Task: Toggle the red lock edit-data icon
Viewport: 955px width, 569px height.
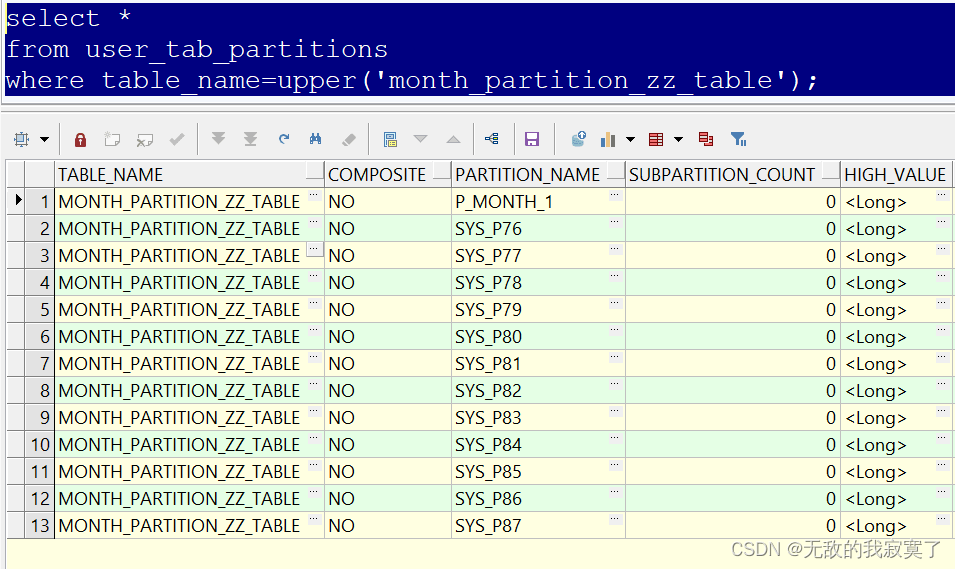Action: [x=80, y=140]
